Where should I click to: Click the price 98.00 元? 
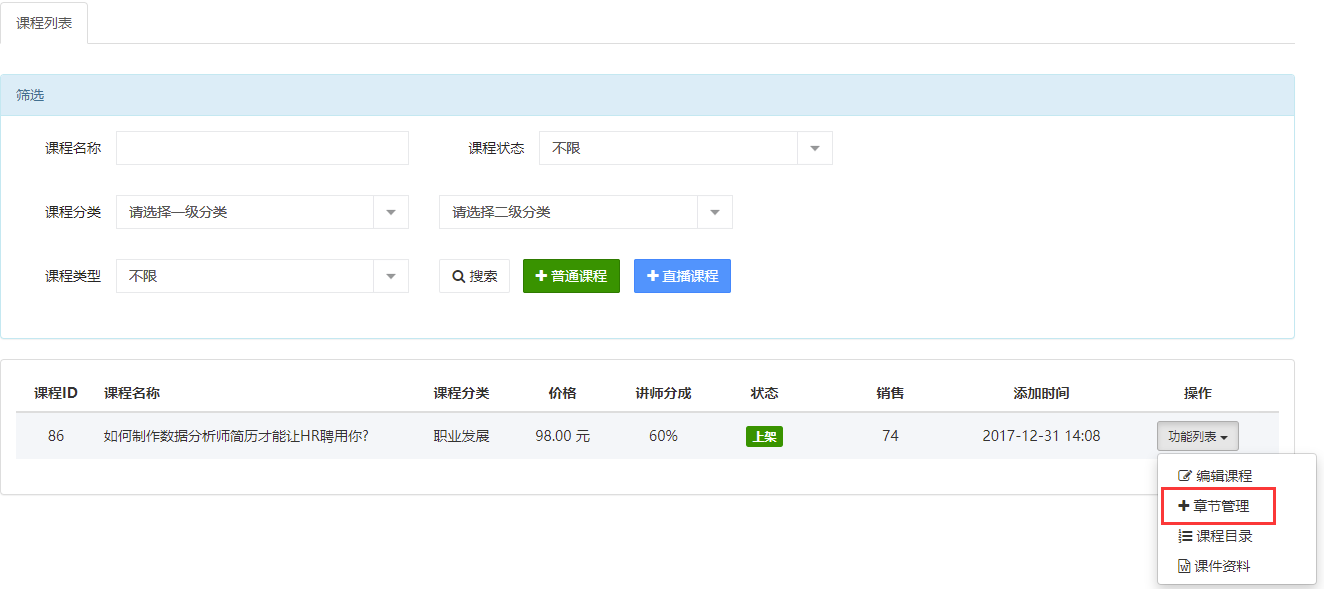click(x=562, y=436)
